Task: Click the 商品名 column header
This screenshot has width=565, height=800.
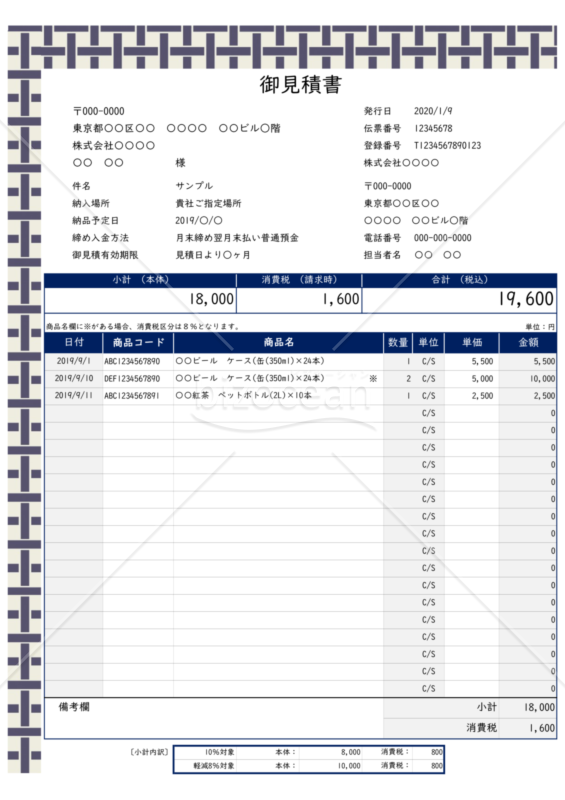Action: pyautogui.click(x=279, y=342)
